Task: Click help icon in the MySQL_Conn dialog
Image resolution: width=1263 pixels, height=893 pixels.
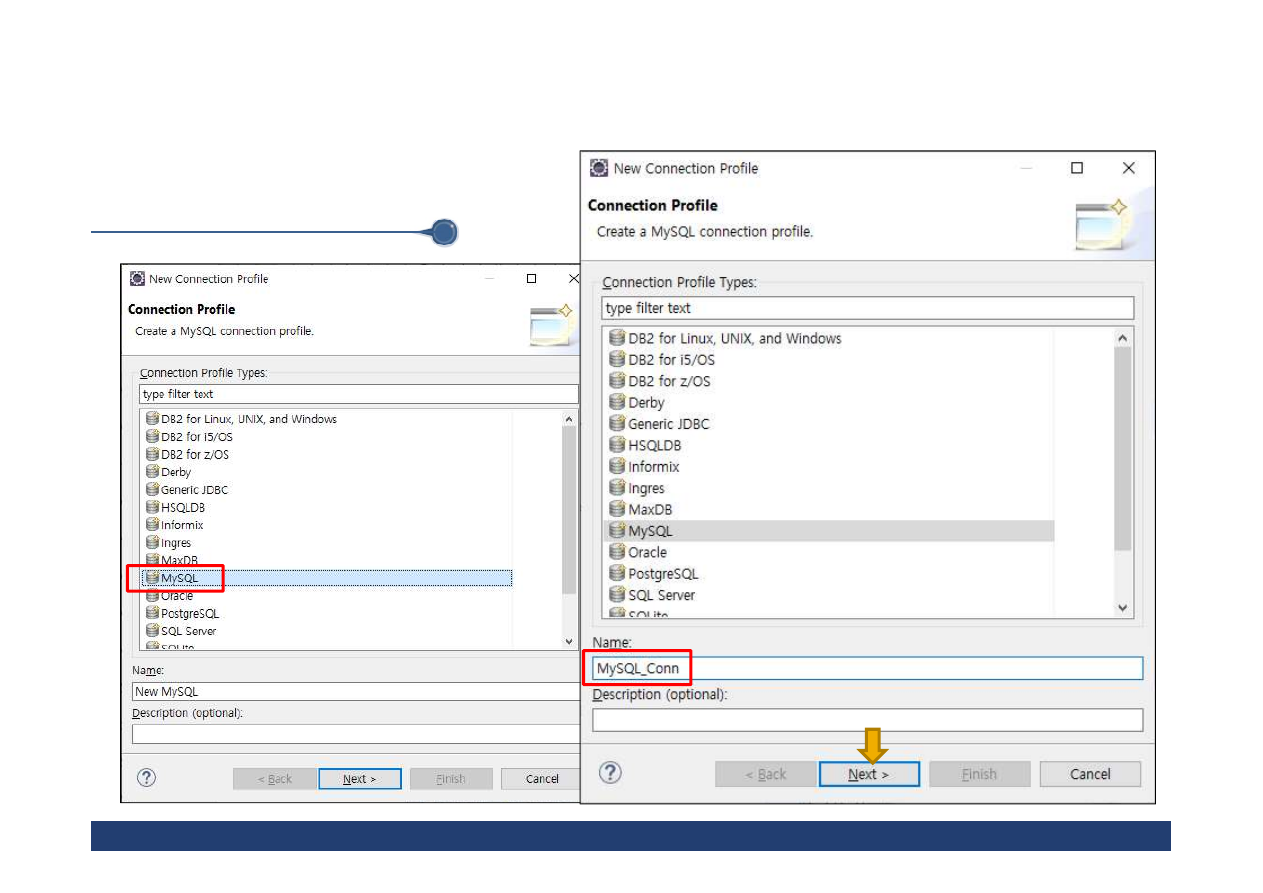Action: coord(610,773)
